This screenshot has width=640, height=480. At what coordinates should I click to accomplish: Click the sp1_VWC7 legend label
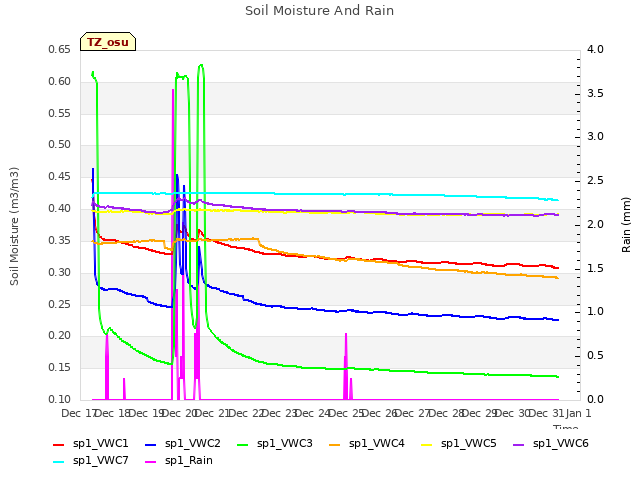coord(101,460)
